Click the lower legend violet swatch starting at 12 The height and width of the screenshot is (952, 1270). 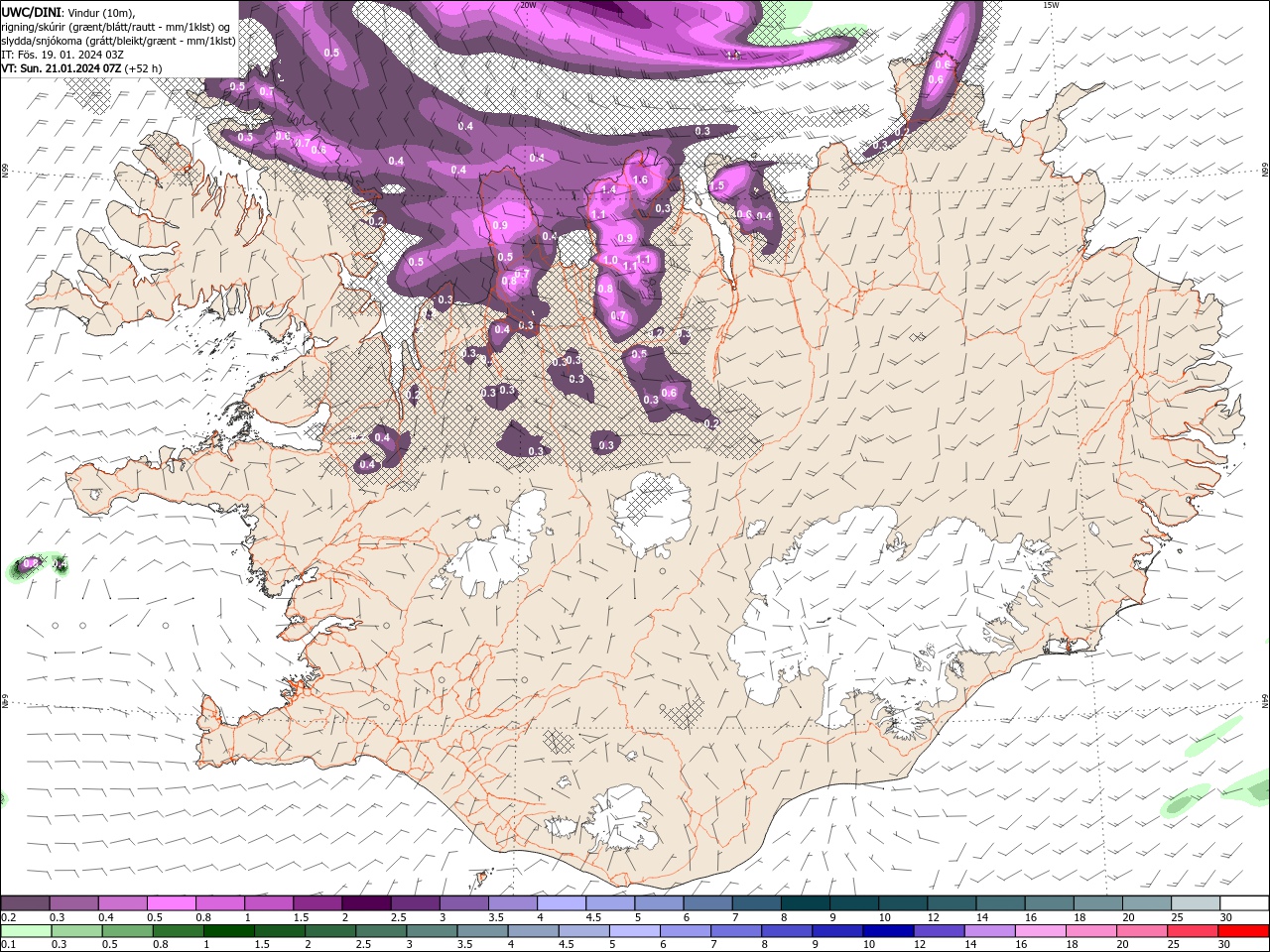939,931
